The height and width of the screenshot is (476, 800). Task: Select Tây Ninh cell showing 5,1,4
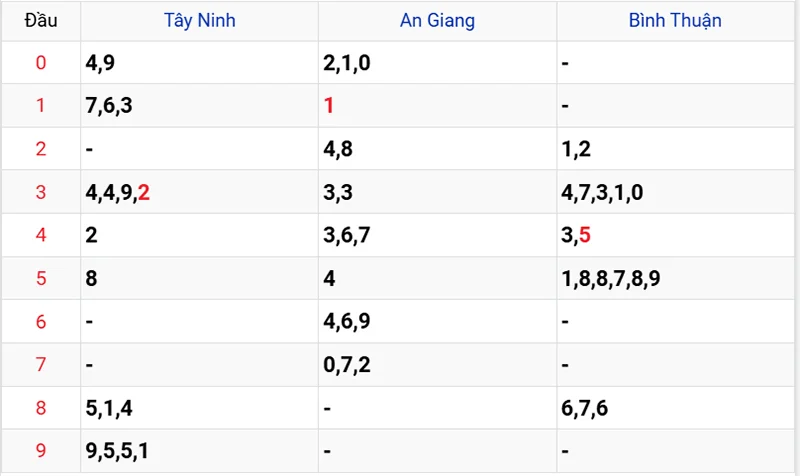[x=109, y=408]
